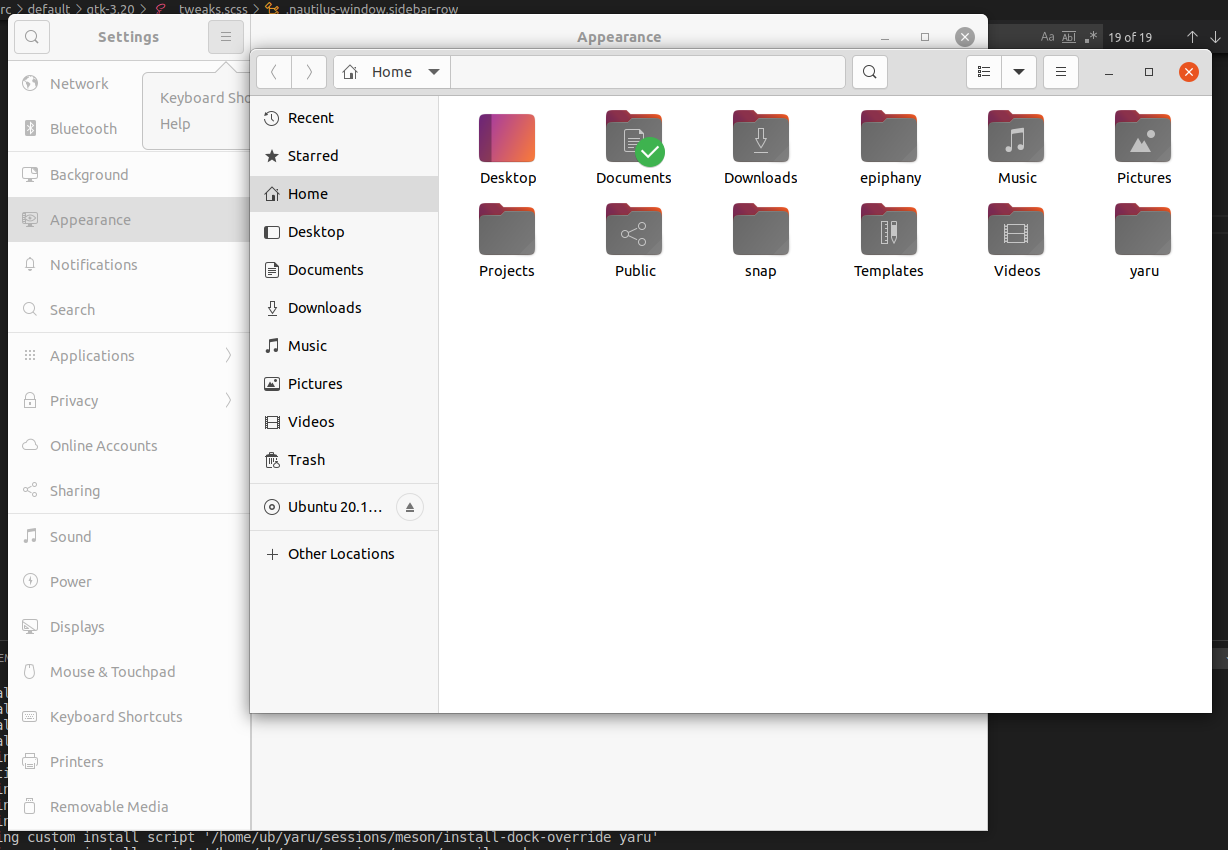1228x850 pixels.
Task: Jump to previous search match in editor
Action: [1192, 37]
